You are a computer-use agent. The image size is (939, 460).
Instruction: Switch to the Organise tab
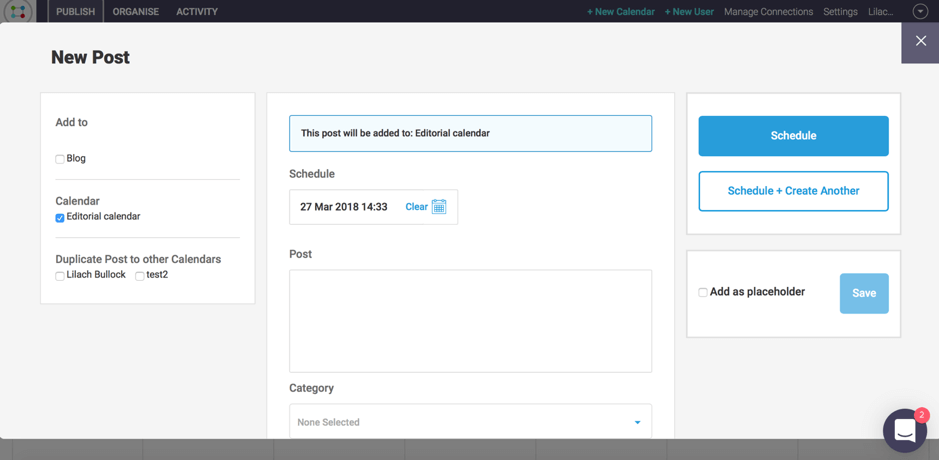click(x=136, y=11)
